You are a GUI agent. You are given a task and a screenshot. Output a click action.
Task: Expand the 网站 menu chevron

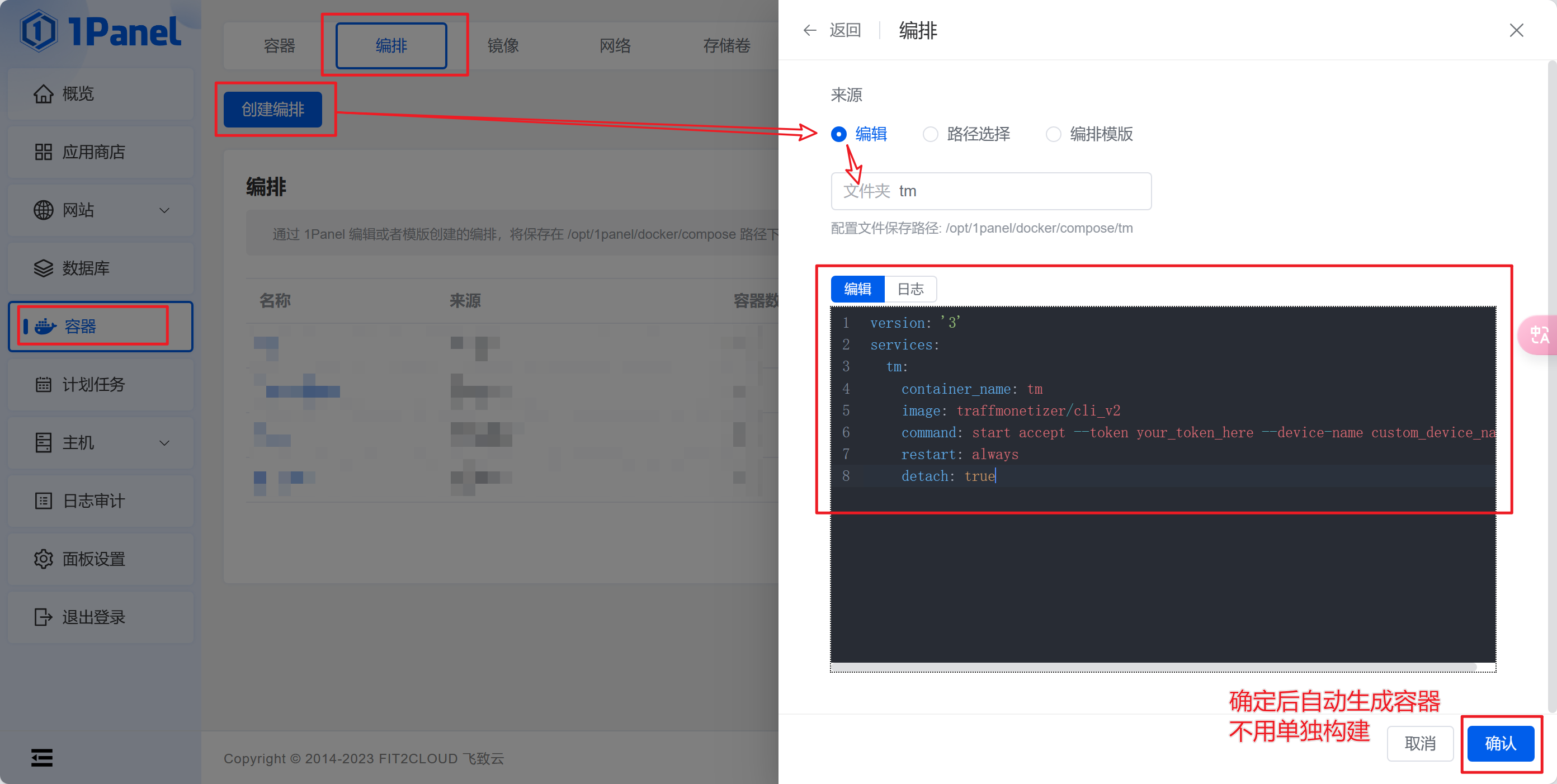tap(164, 210)
